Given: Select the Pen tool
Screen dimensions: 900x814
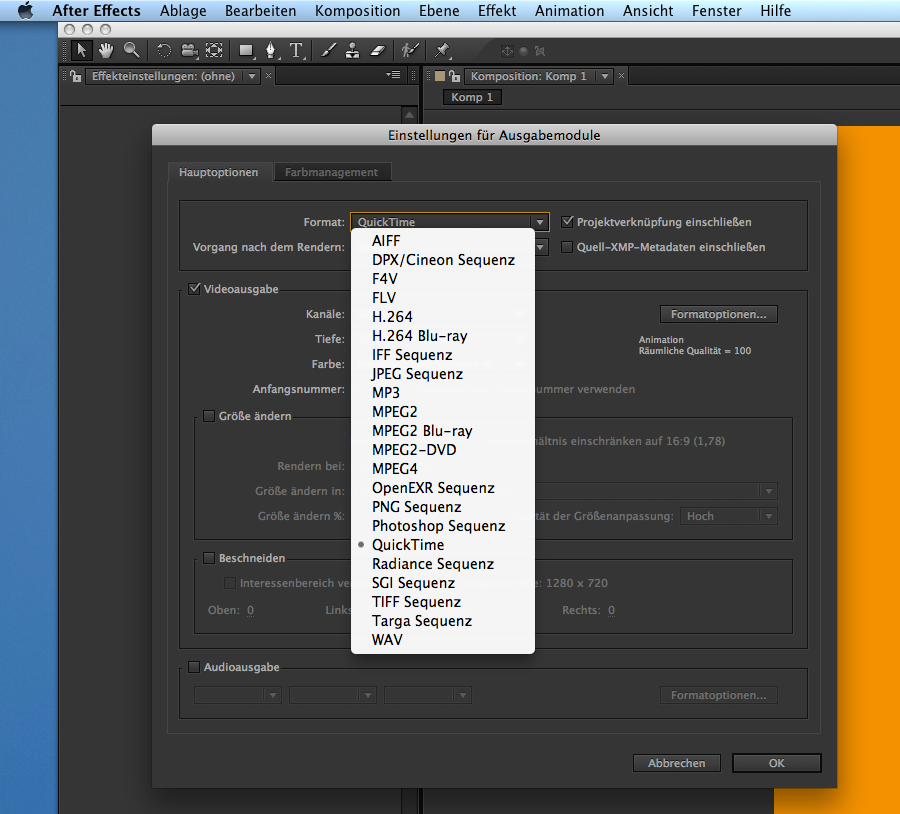Looking at the screenshot, I should [x=271, y=51].
